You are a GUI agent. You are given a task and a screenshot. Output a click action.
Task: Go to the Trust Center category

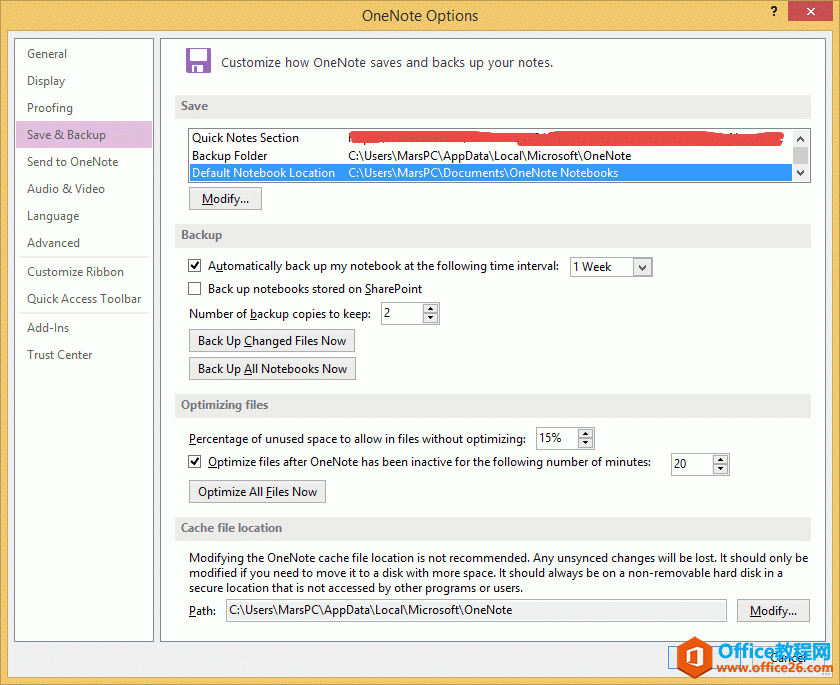(59, 355)
